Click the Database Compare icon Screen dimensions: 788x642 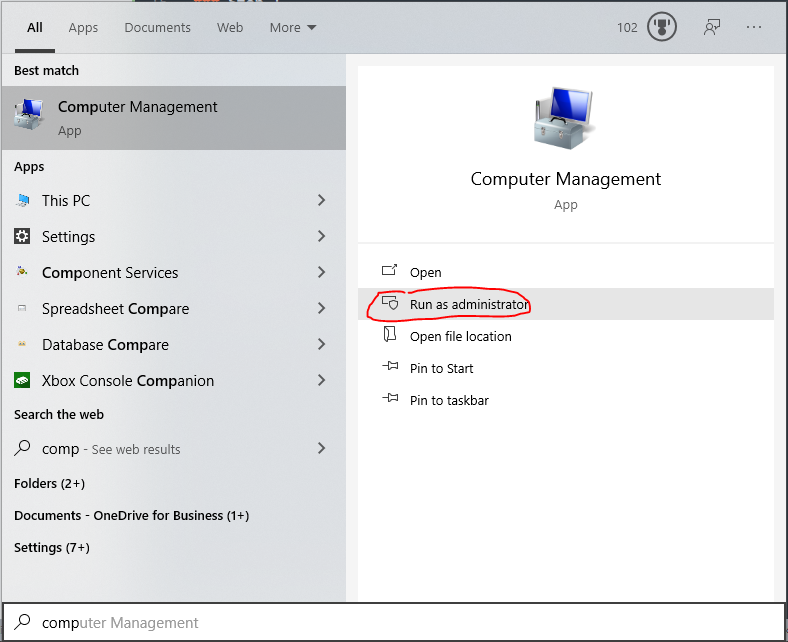tap(22, 344)
